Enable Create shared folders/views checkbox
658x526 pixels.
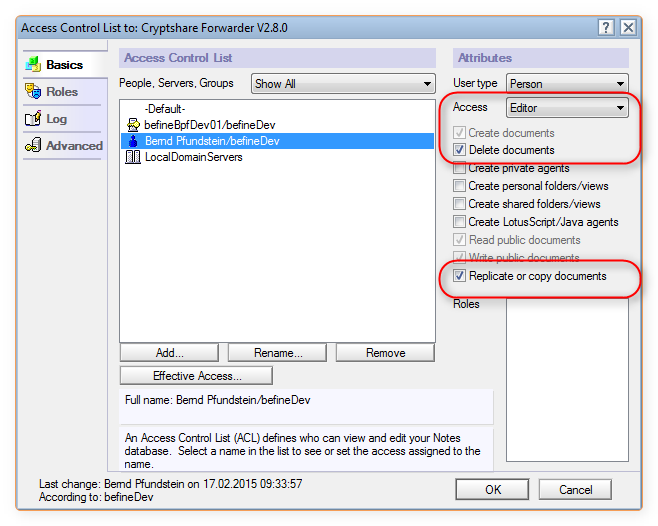(460, 204)
